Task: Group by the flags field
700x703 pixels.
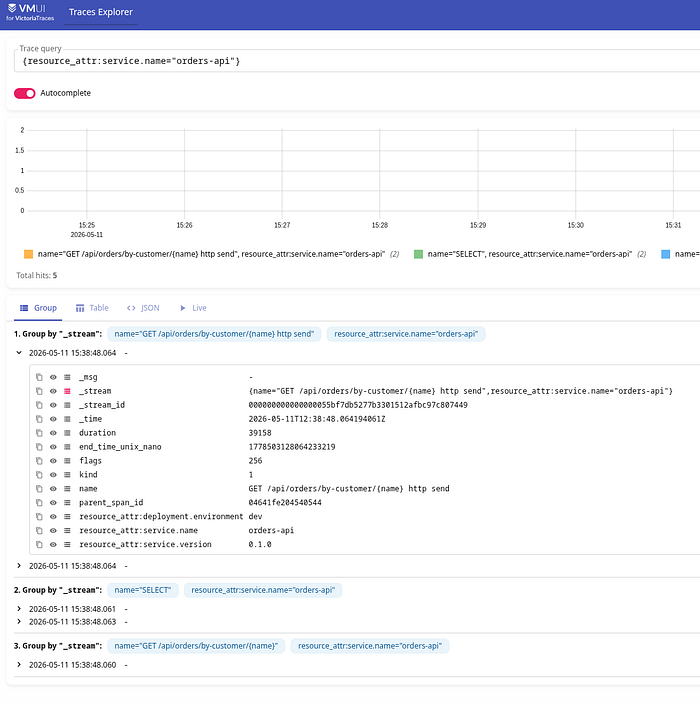Action: tap(67, 461)
